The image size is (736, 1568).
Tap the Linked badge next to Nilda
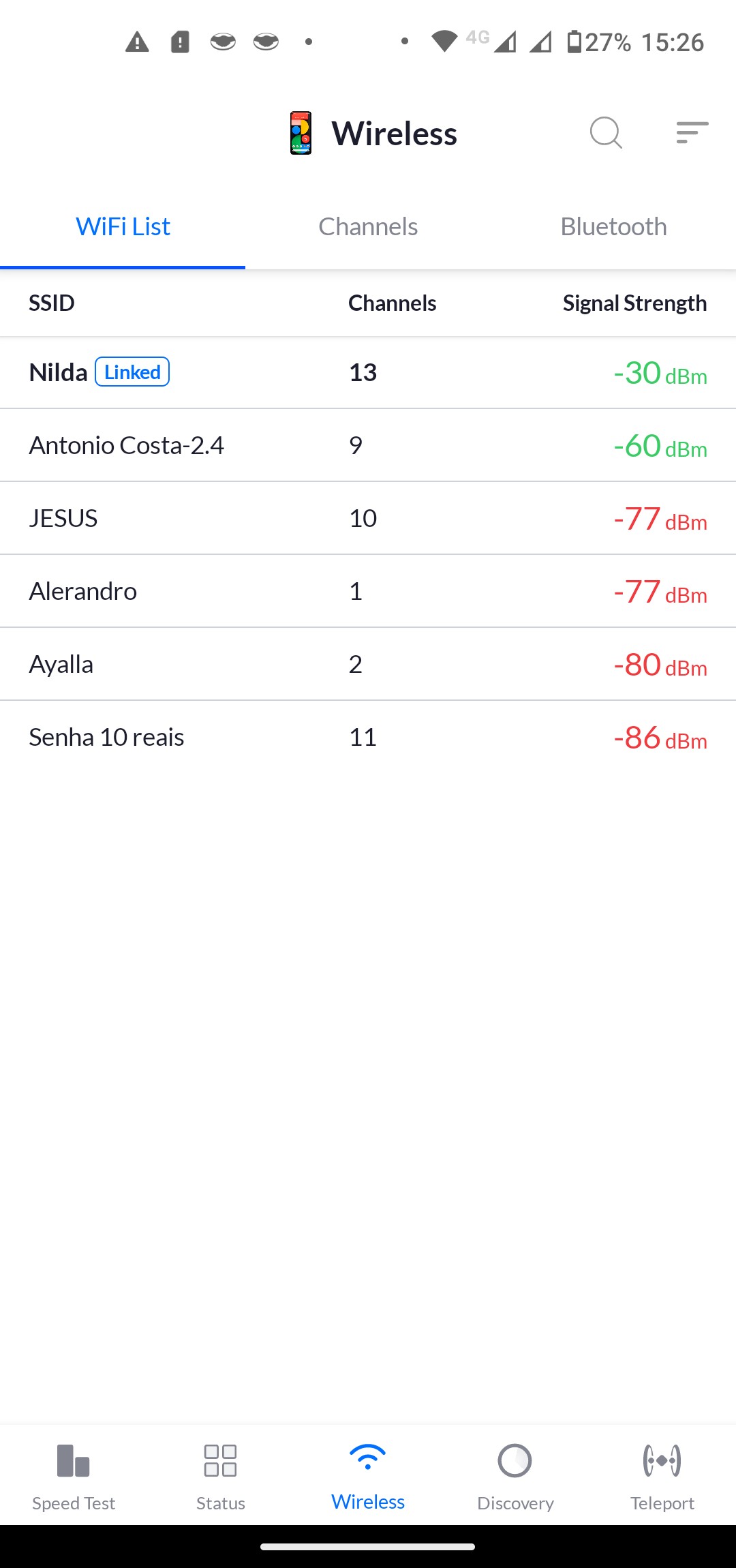[132, 372]
